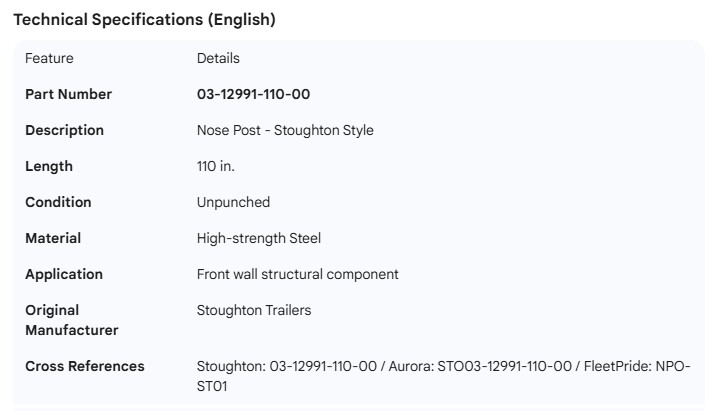Select the Feature column header

49,58
